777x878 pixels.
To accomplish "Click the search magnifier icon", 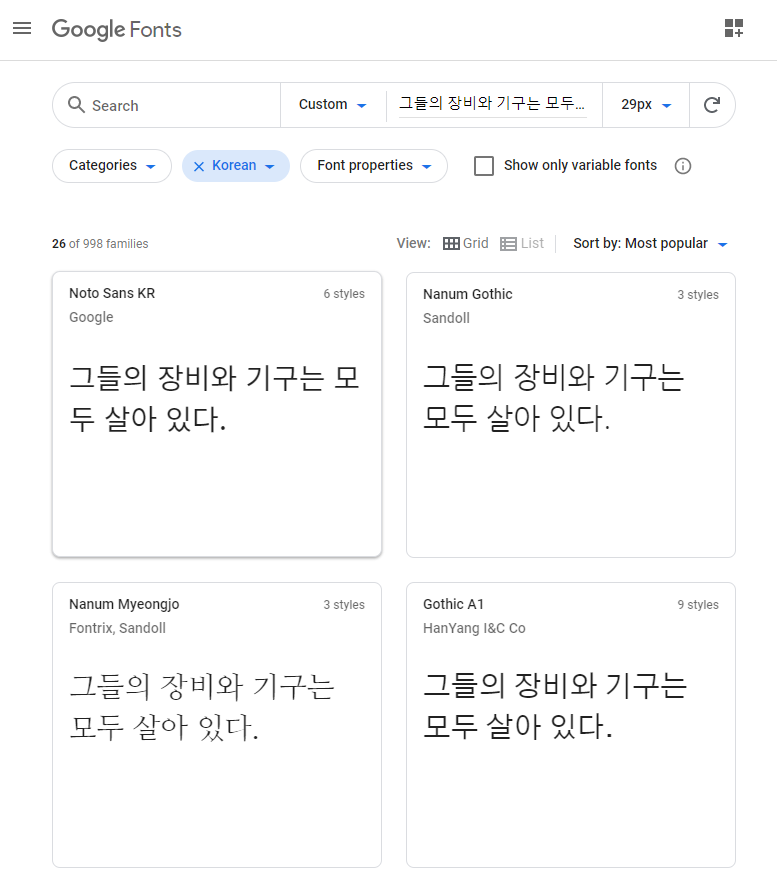I will click(76, 105).
